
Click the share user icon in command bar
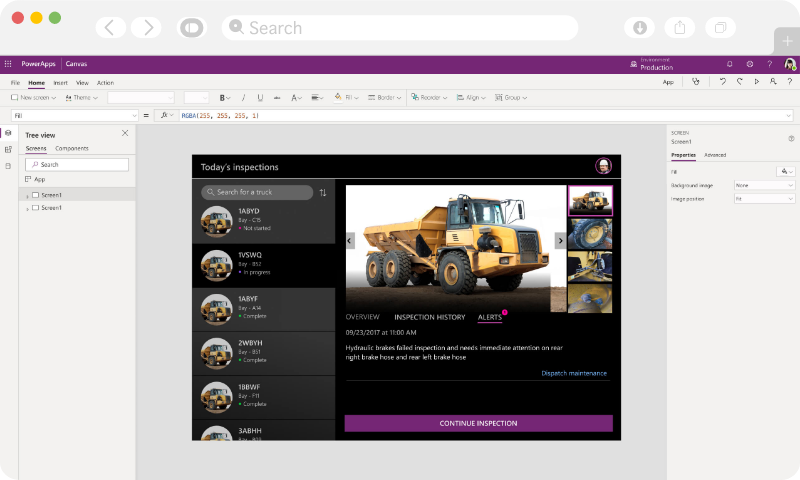click(x=773, y=82)
